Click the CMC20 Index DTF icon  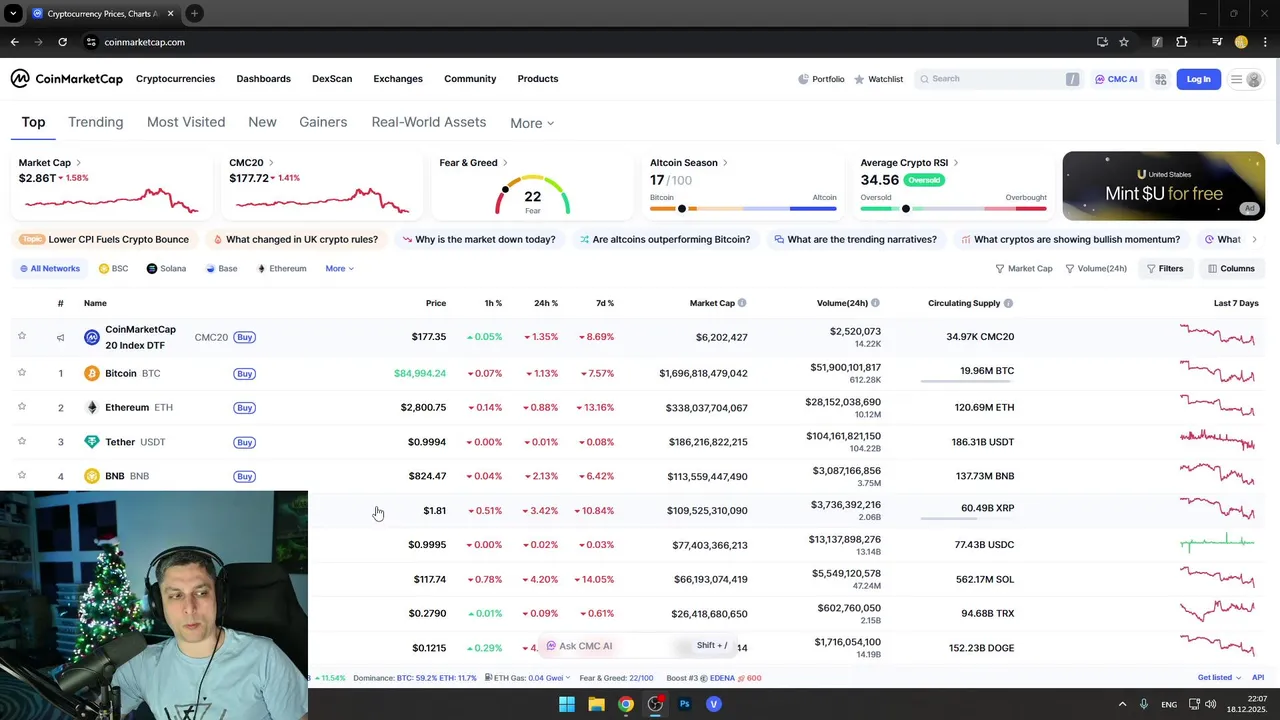coord(92,337)
